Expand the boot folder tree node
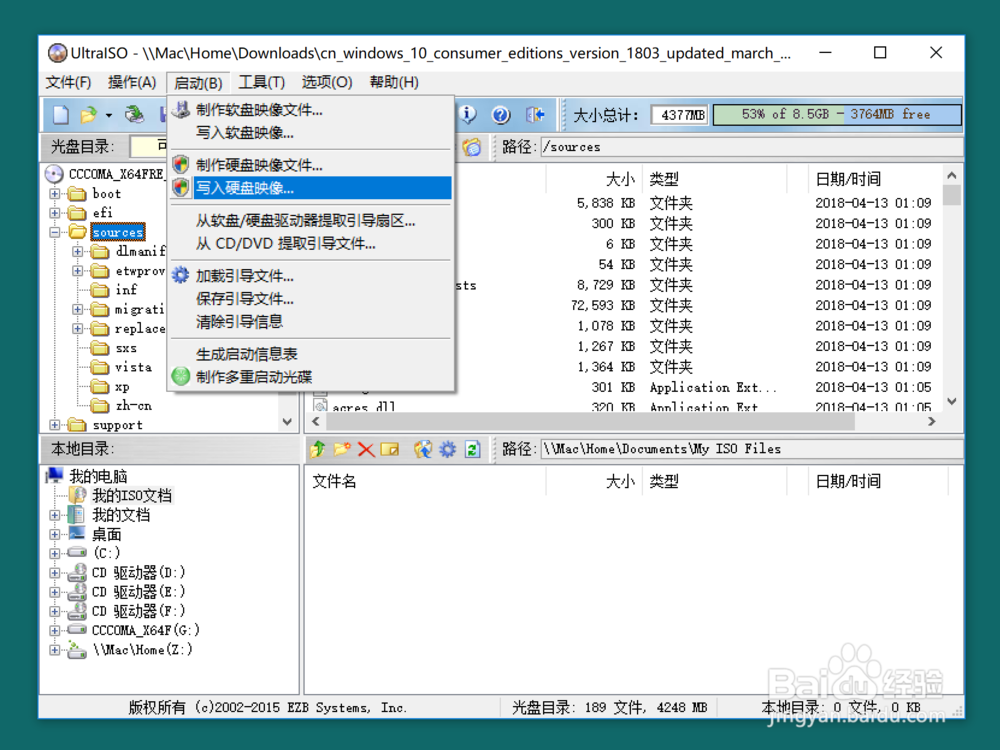1000x750 pixels. 55,193
